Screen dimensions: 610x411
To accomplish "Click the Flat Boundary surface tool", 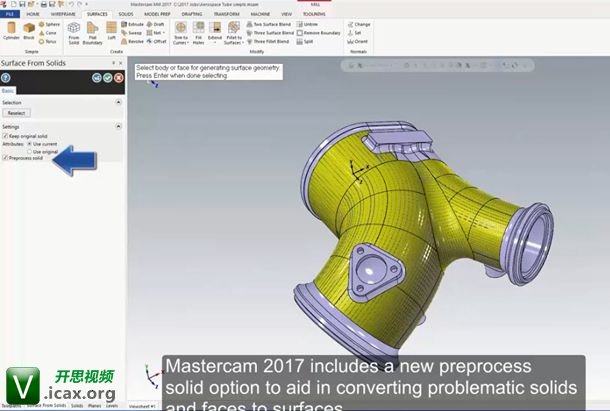I will pos(92,33).
